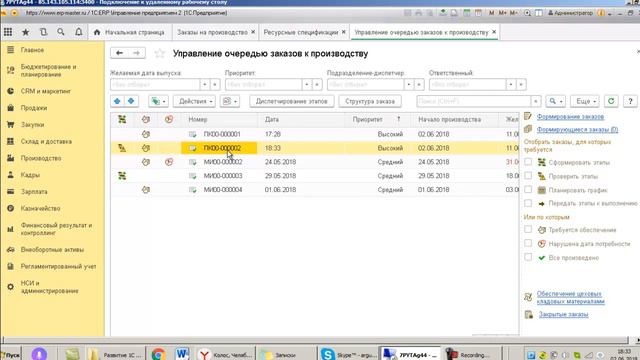Click the horizontal scrollbar at the bottom
This screenshot has height=360, width=640.
point(316,340)
